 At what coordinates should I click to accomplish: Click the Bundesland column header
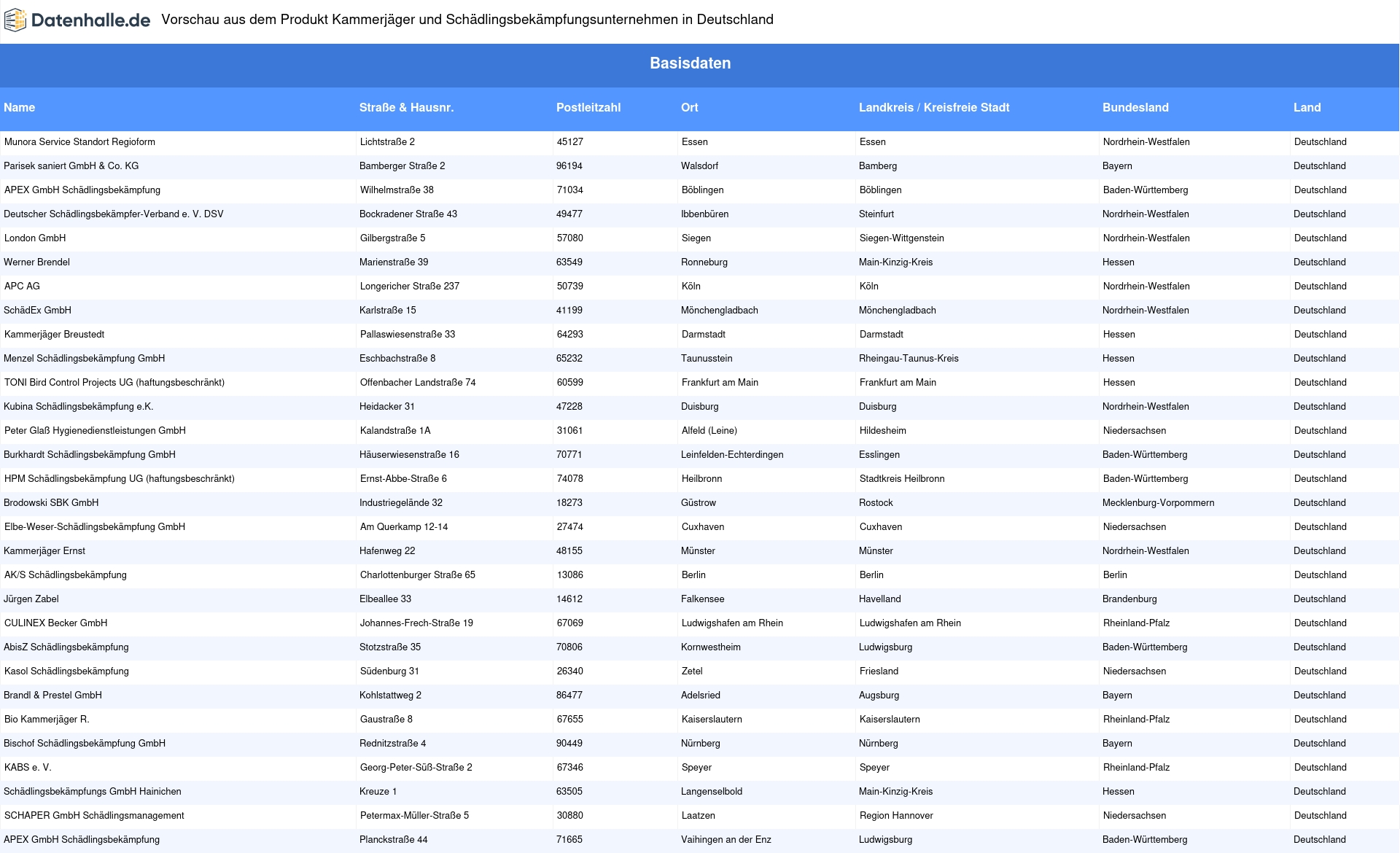pos(1135,108)
